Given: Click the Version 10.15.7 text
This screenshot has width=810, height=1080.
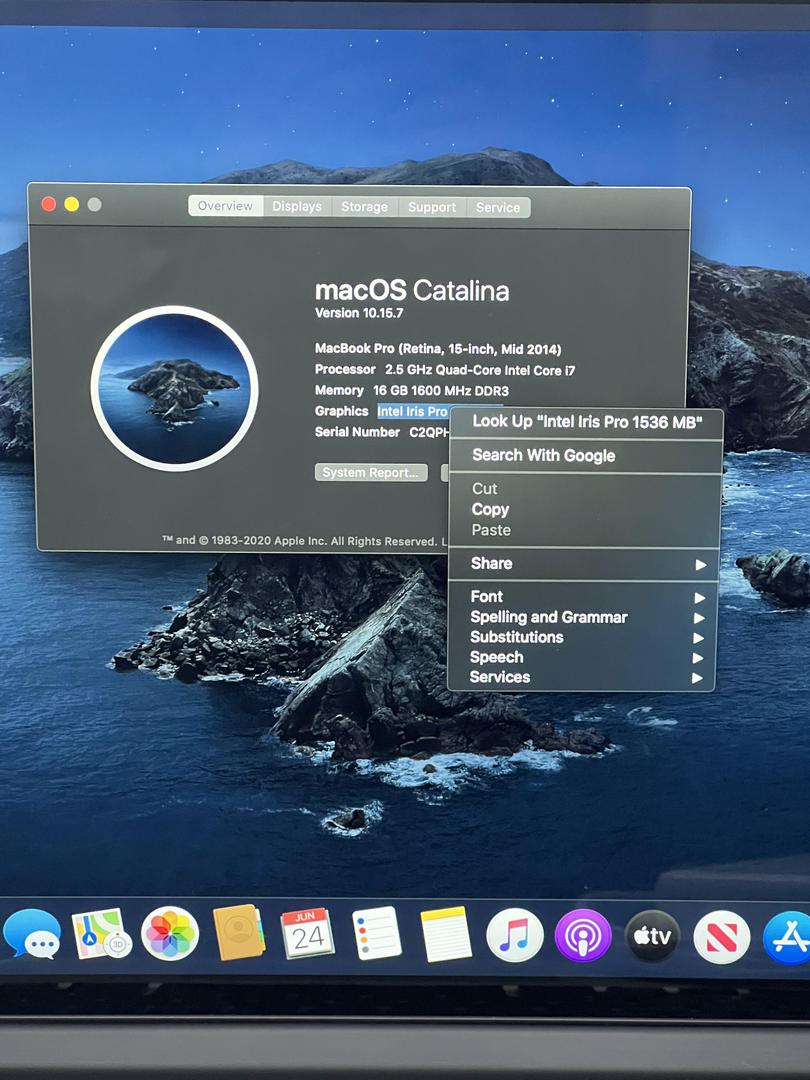Looking at the screenshot, I should (359, 313).
